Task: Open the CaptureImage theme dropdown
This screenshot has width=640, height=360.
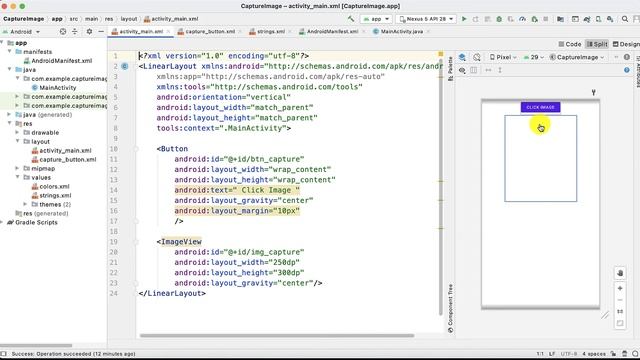Action: point(577,57)
